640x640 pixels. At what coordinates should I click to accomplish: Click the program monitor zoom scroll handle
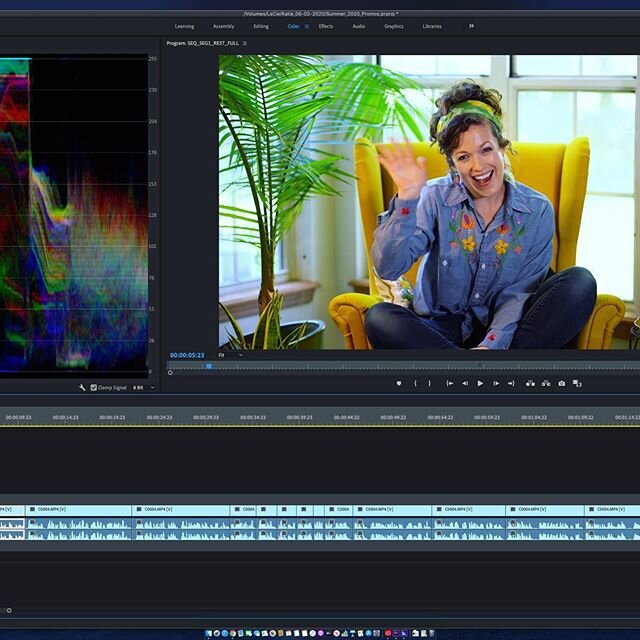(x=170, y=373)
